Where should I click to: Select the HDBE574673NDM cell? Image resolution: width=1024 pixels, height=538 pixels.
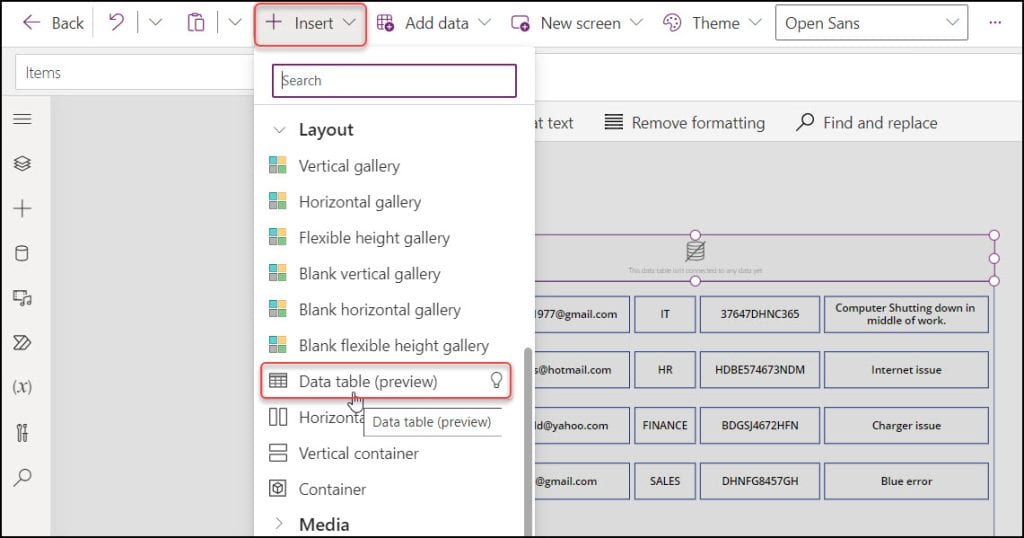pos(760,370)
